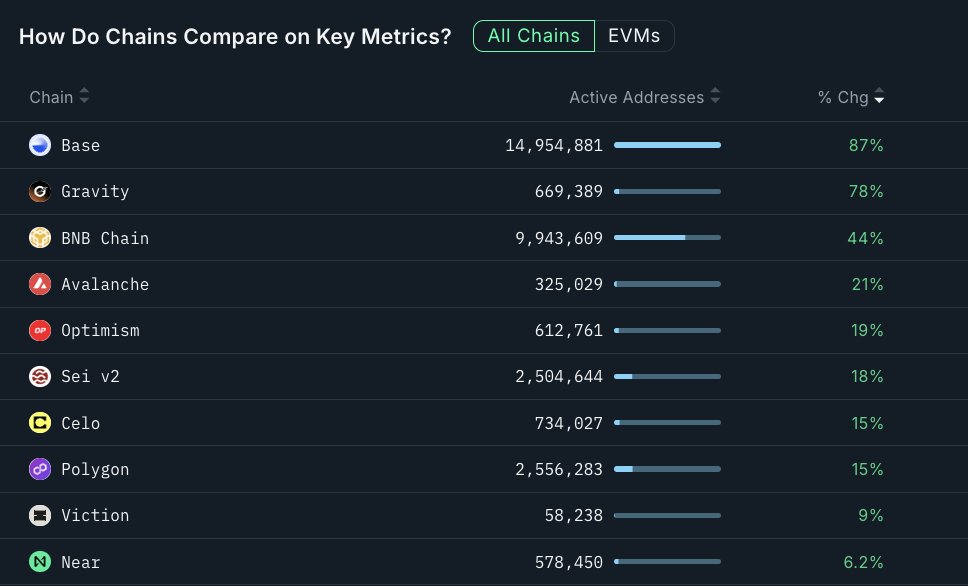The width and height of the screenshot is (968, 586).
Task: Click Viction active addresses bar
Action: point(667,515)
